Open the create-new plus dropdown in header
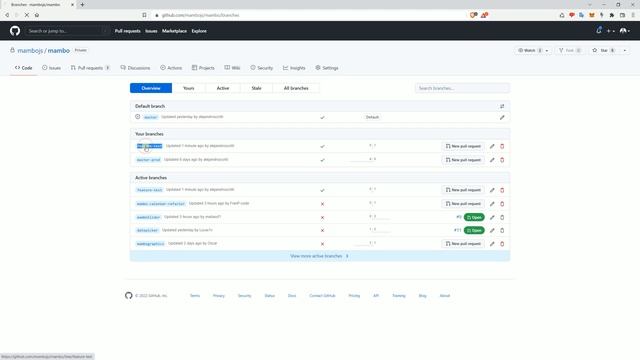Image resolution: width=640 pixels, height=360 pixels. click(x=610, y=31)
